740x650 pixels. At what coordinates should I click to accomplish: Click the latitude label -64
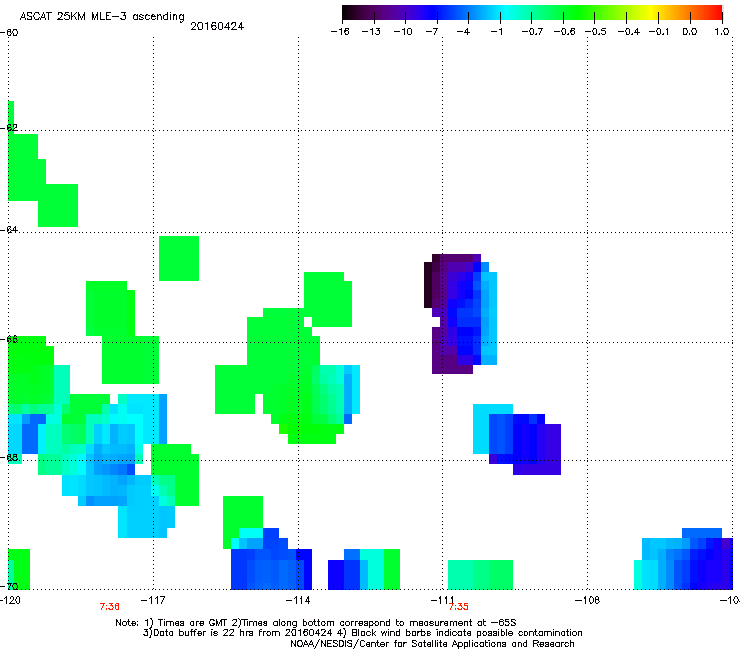click(x=9, y=229)
